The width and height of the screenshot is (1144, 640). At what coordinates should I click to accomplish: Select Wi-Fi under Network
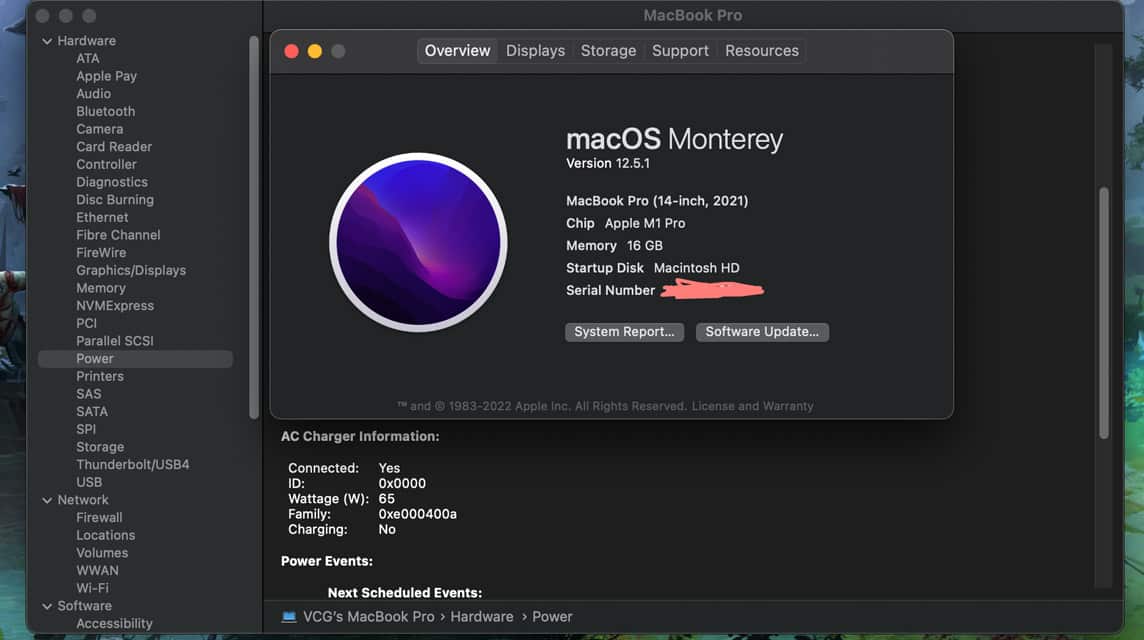pos(93,588)
